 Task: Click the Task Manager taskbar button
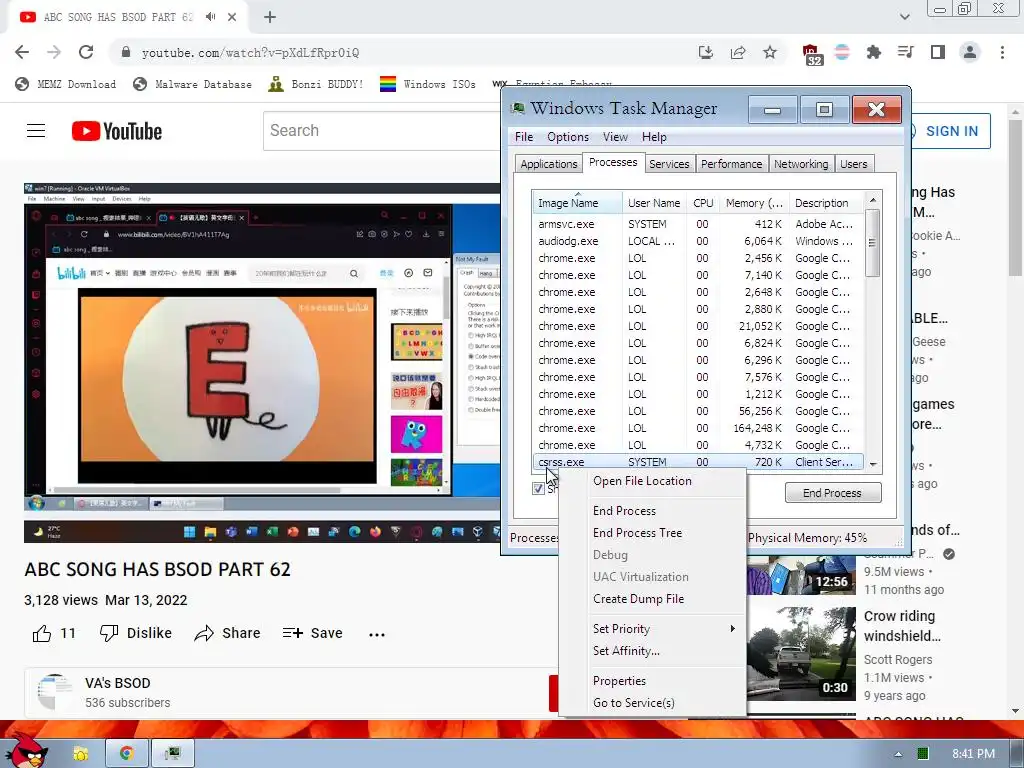[172, 753]
